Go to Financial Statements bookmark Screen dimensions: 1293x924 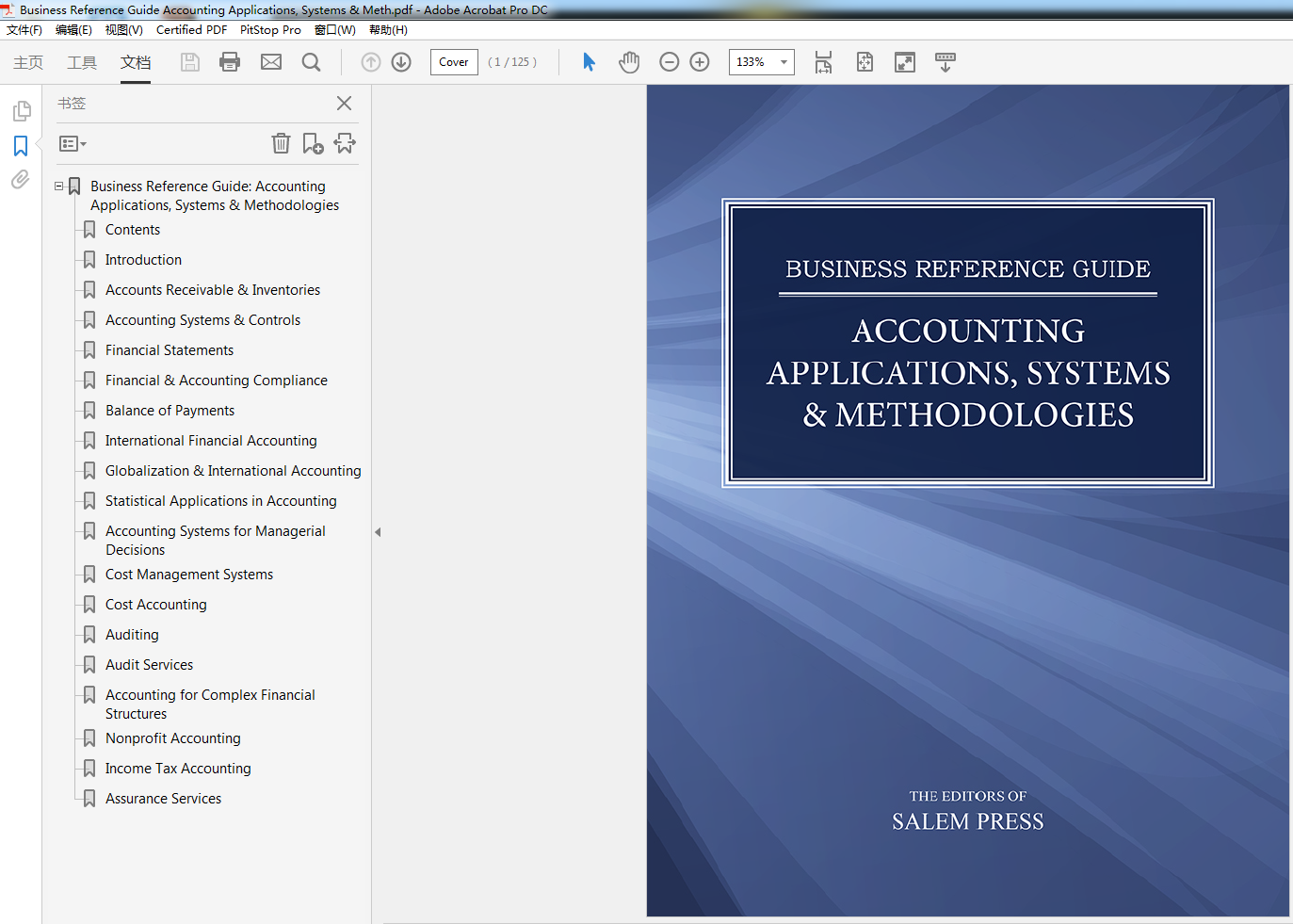[x=170, y=350]
